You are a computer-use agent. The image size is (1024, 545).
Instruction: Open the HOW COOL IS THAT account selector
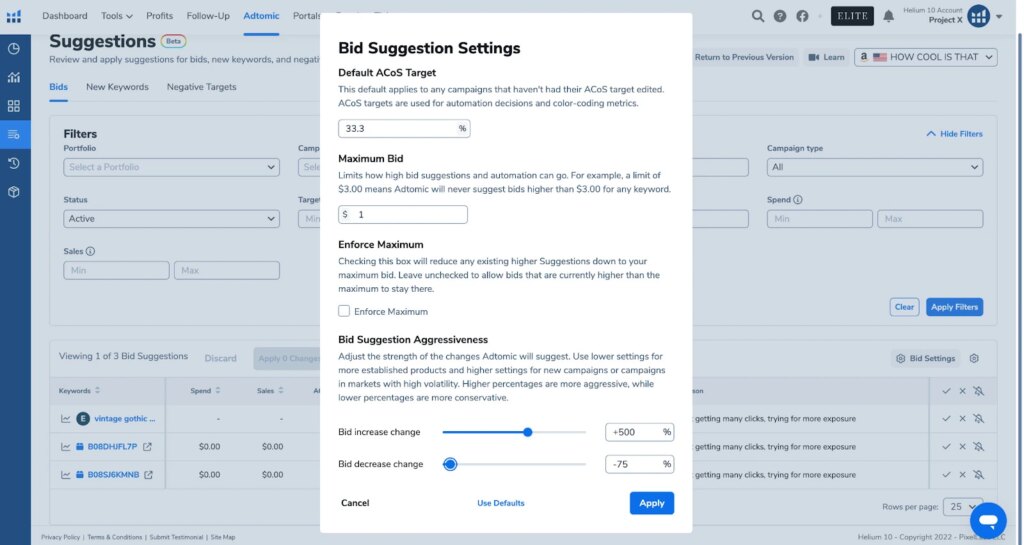click(x=925, y=57)
